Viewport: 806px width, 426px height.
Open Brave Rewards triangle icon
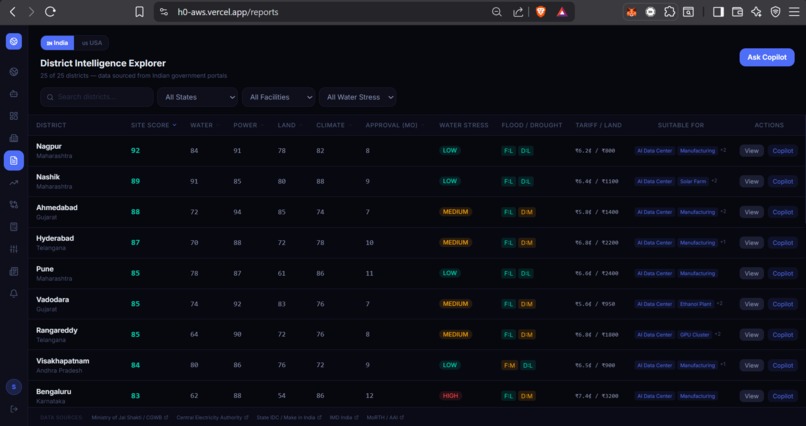pyautogui.click(x=562, y=12)
